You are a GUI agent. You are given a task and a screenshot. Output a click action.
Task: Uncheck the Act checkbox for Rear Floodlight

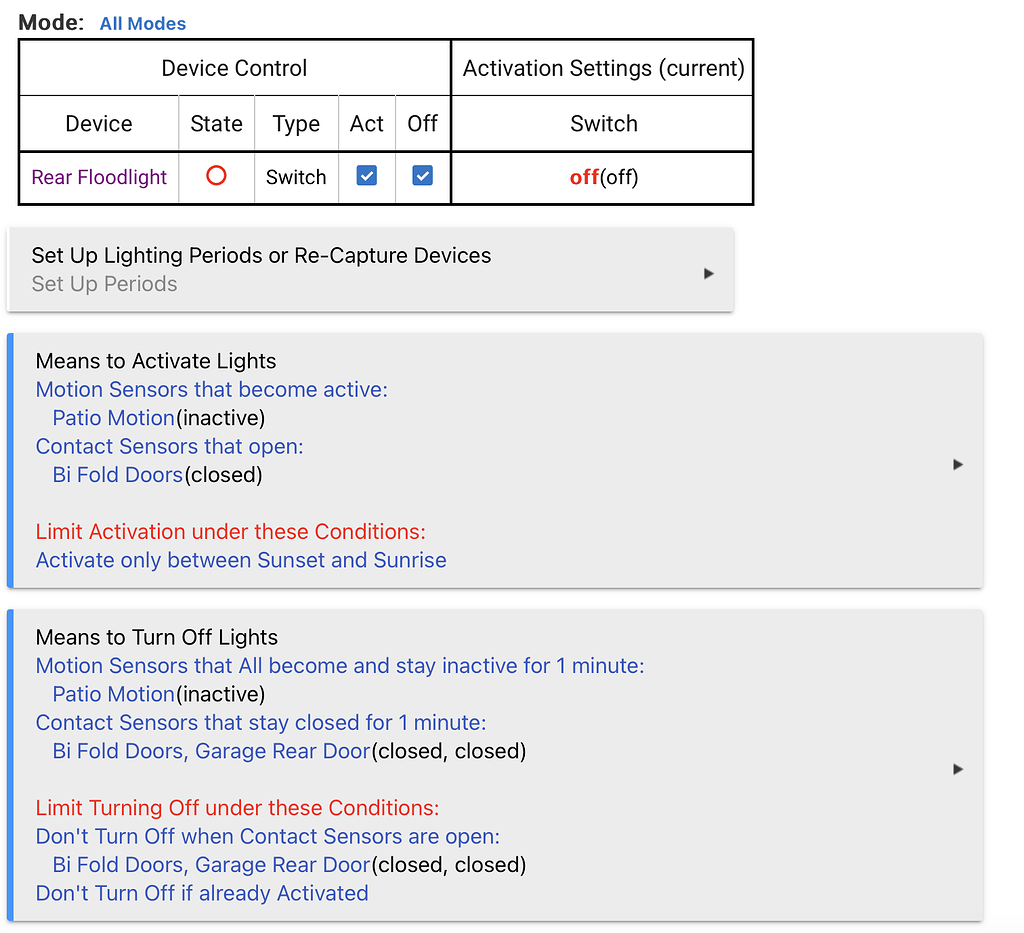tap(366, 175)
